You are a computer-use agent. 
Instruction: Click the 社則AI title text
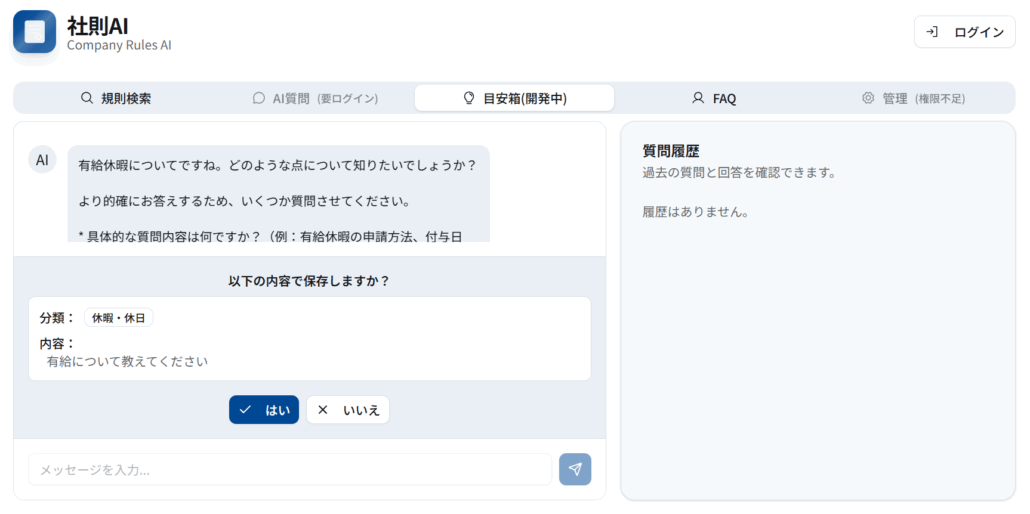coord(98,25)
